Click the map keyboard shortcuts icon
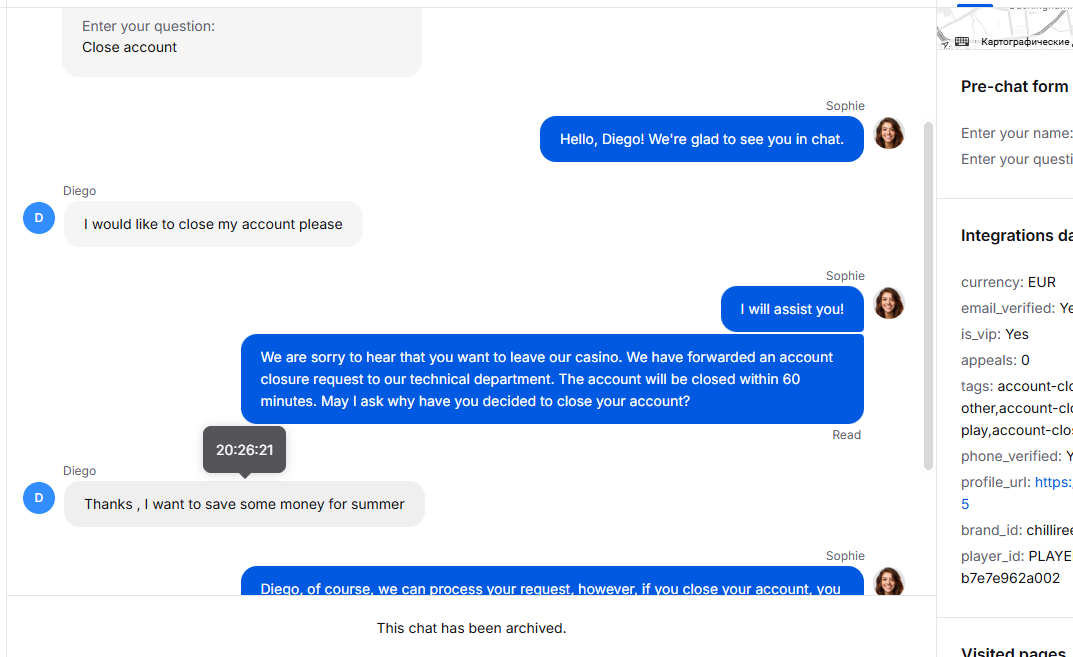 961,42
